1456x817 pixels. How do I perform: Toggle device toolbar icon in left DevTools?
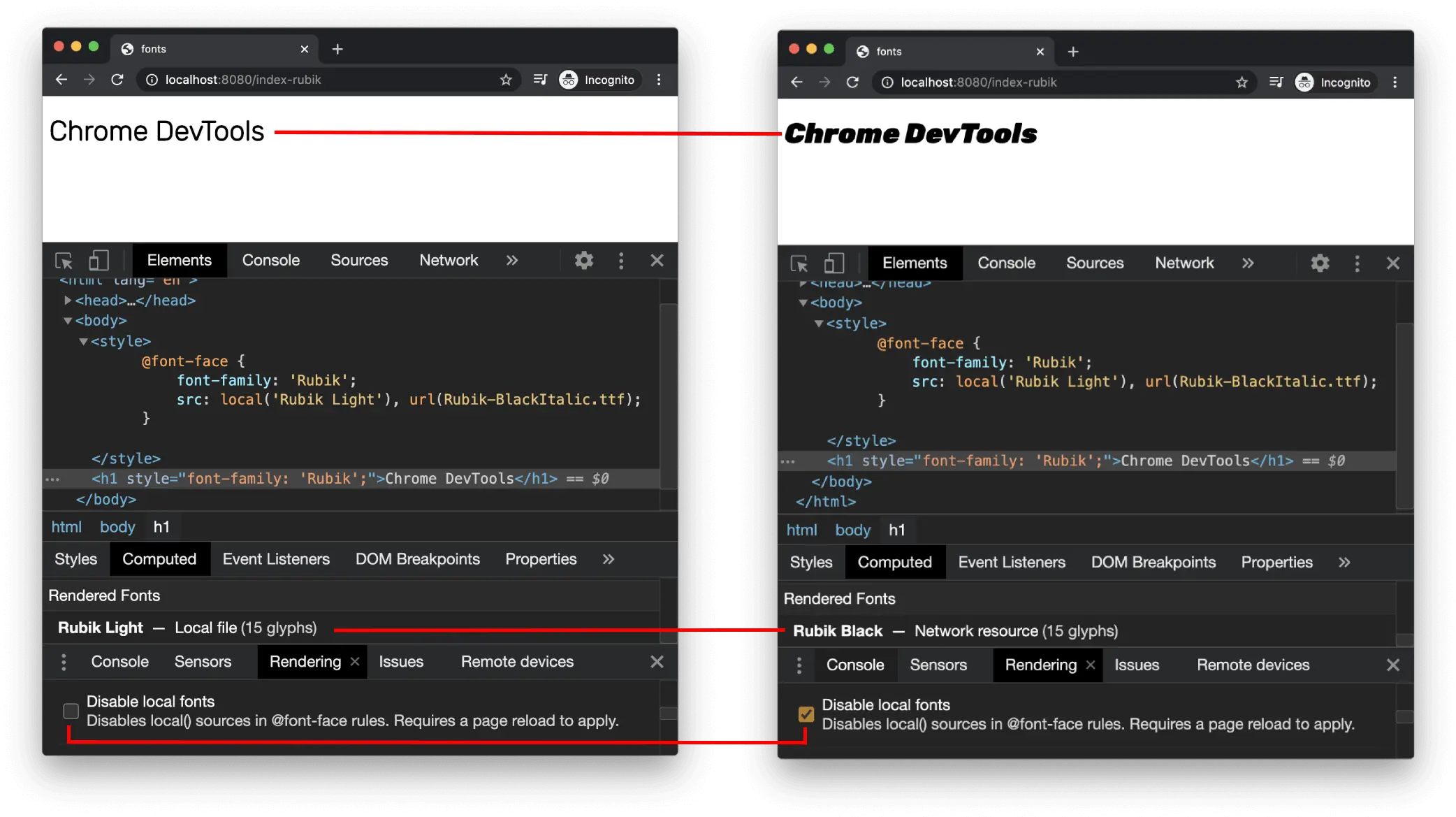point(99,261)
